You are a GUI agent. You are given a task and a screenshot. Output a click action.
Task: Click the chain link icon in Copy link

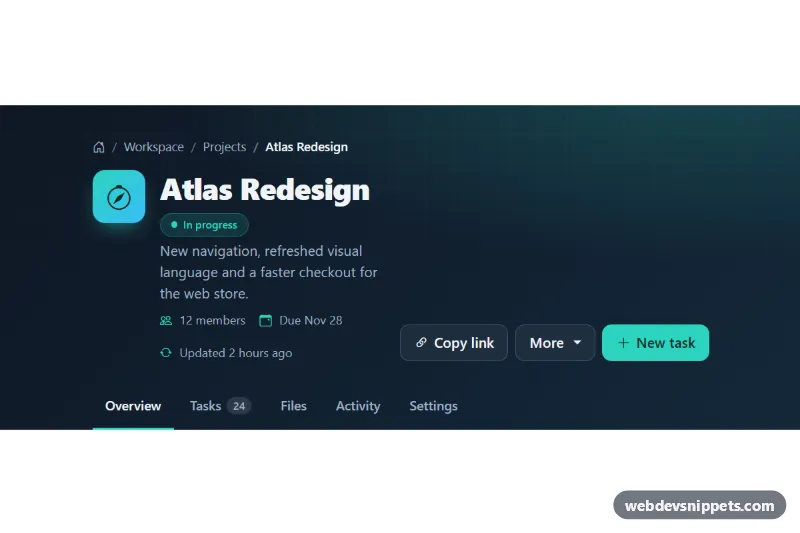pyautogui.click(x=421, y=343)
